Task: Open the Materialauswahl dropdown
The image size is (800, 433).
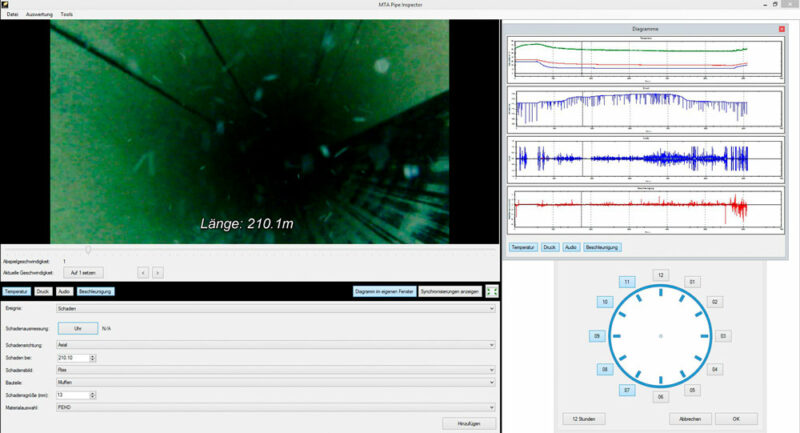Action: coord(490,407)
